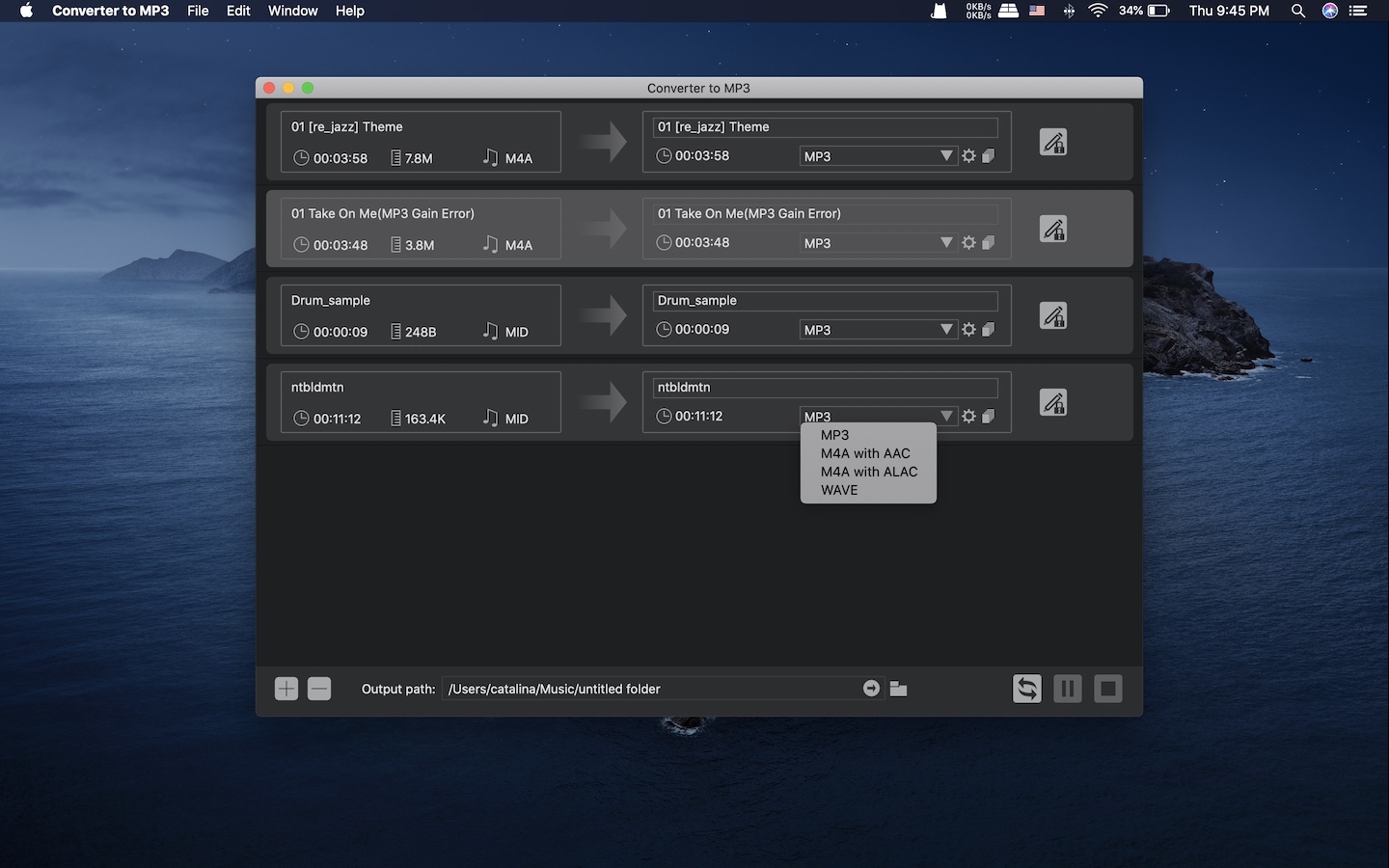Screen dimensions: 1389x868
Task: Click the 7.8M file size value
Action: coord(419,158)
